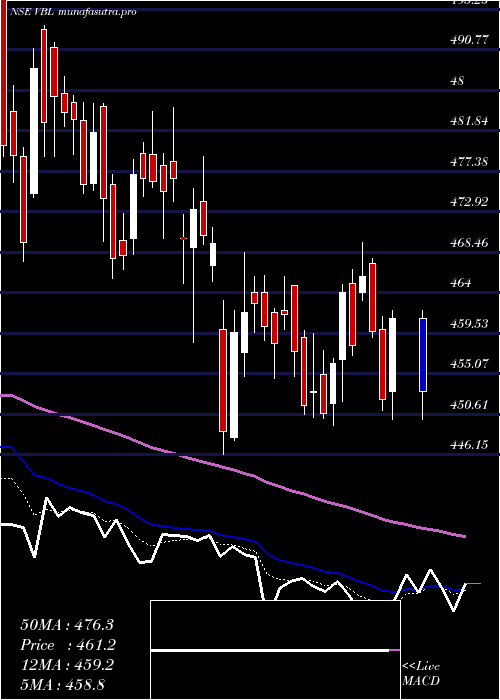Click inside the MACD histogram box
The height and width of the screenshot is (700, 500).
275,650
